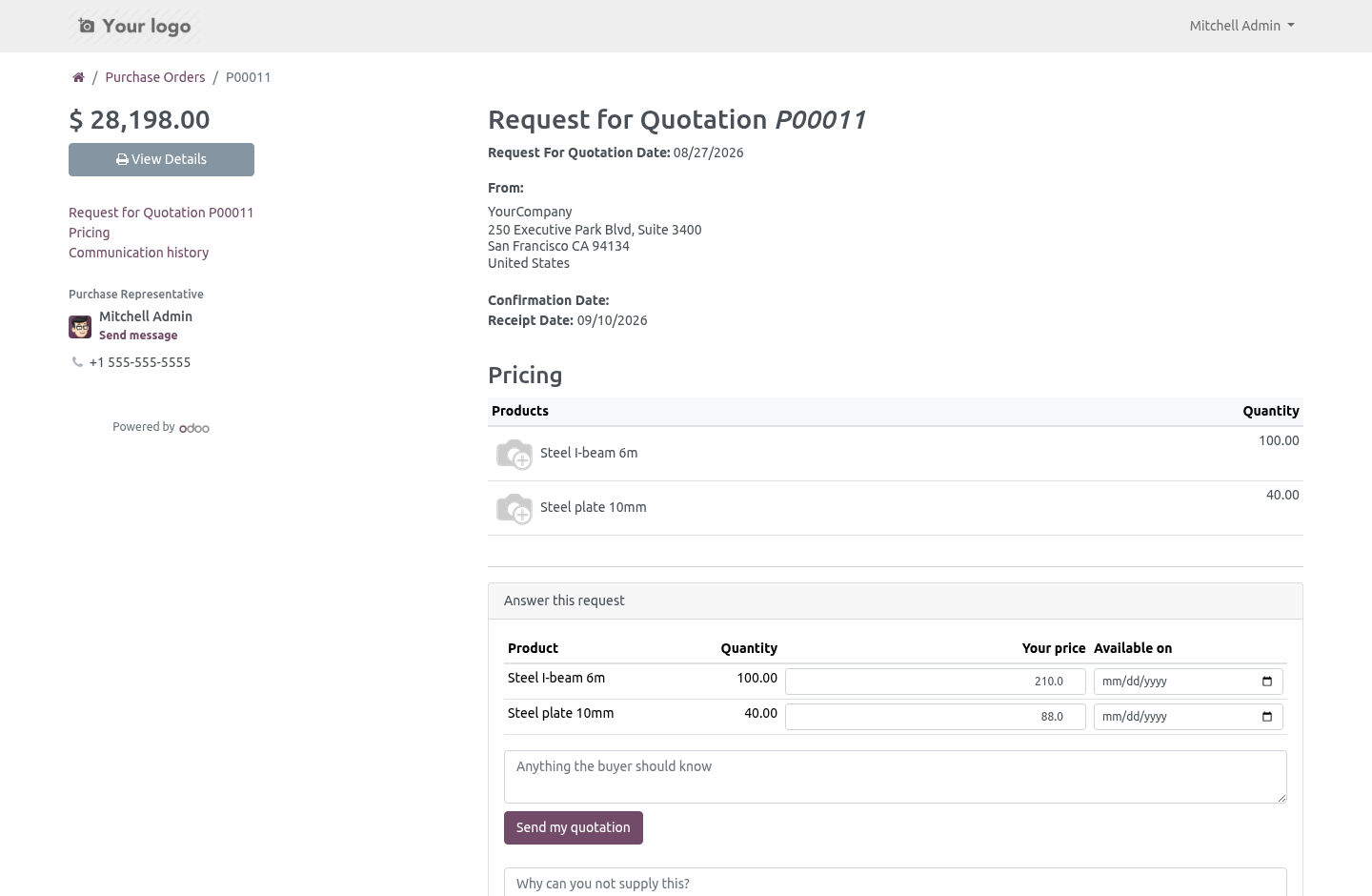Click the Anything the buyer should know textbox
Screen dimensions: 1372x896
(896, 777)
